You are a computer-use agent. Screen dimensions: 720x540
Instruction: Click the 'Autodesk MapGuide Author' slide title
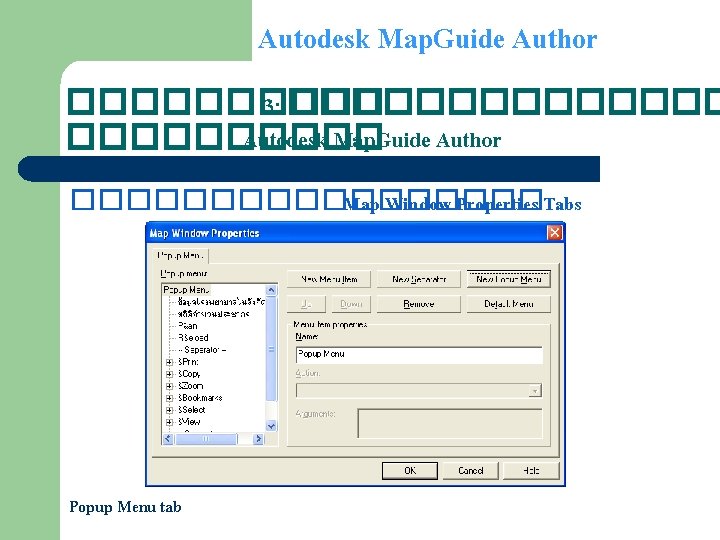coord(428,39)
